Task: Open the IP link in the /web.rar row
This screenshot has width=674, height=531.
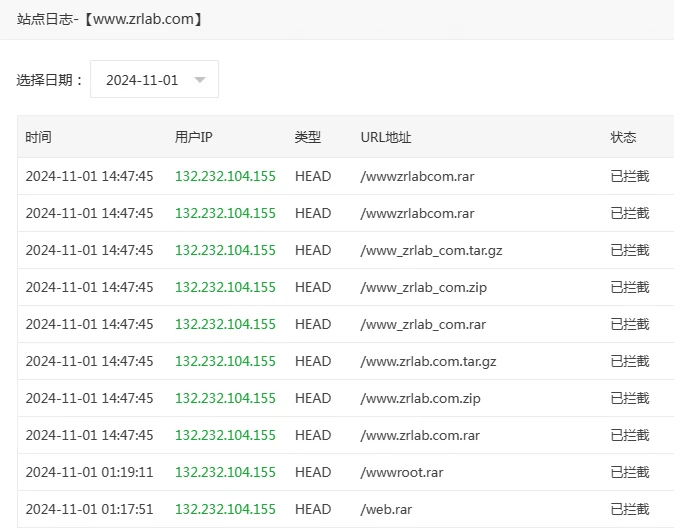Action: click(x=225, y=509)
